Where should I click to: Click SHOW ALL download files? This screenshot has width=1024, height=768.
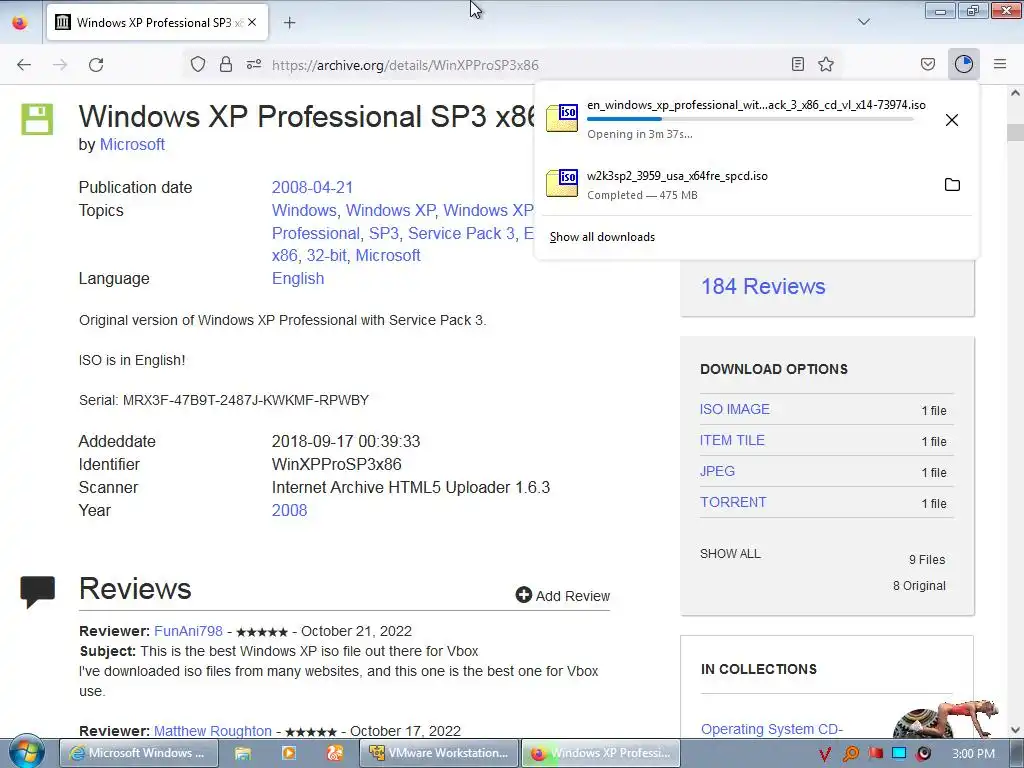tap(730, 554)
